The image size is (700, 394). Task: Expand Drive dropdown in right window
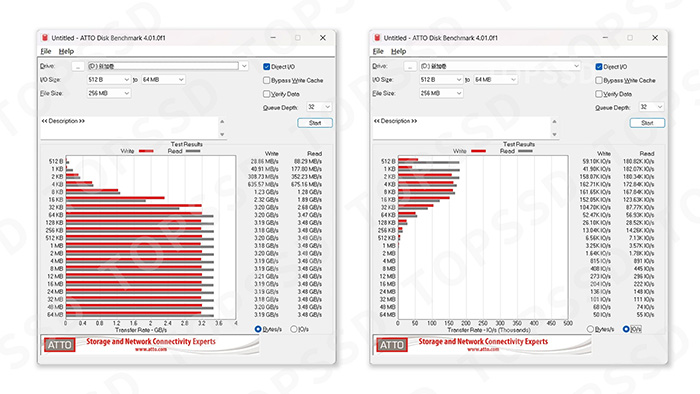click(576, 66)
